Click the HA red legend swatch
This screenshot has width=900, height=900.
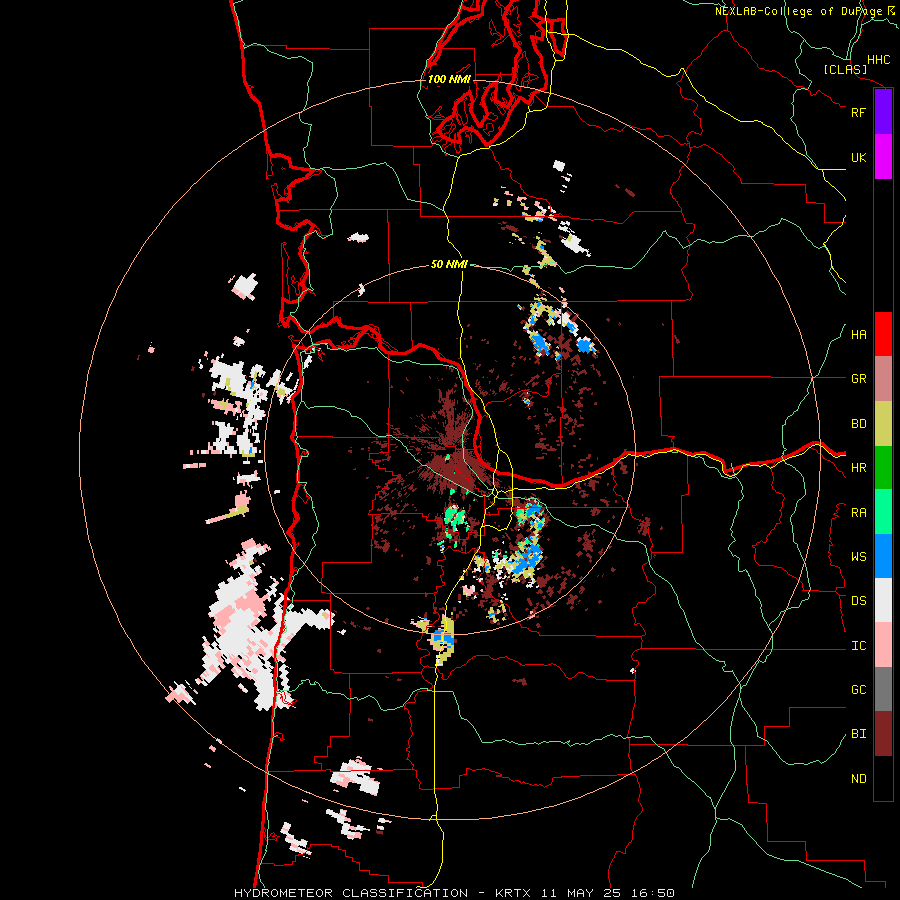coord(883,334)
